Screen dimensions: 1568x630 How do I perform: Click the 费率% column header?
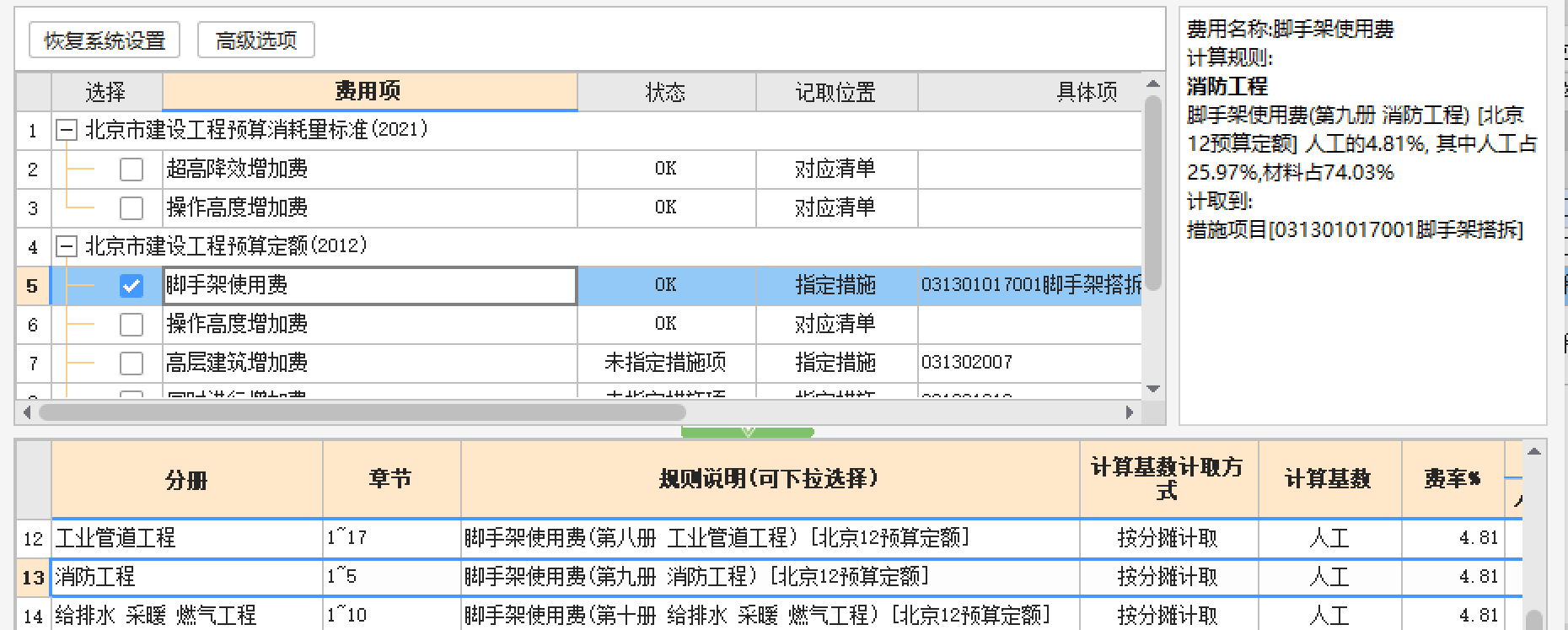(1453, 479)
